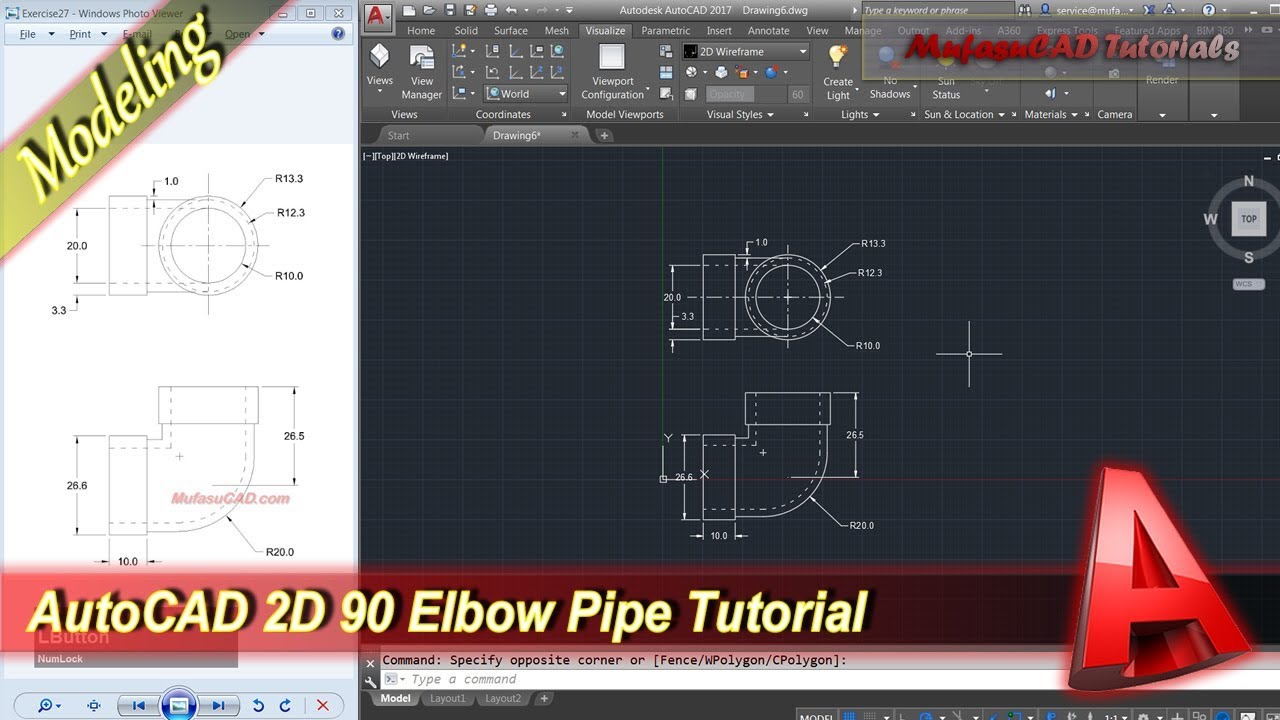The height and width of the screenshot is (720, 1280).
Task: Click the Join viewports icon in Model Viewports
Action: (666, 72)
